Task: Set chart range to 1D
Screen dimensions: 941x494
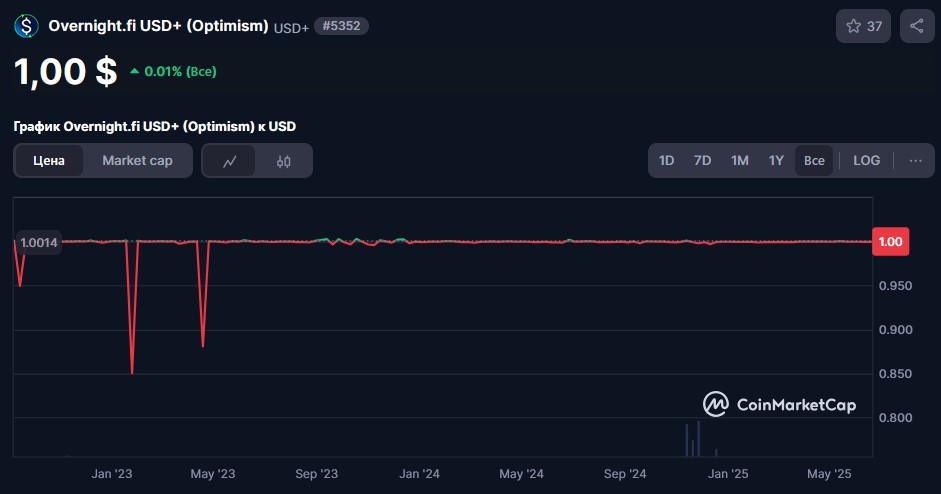Action: click(666, 160)
